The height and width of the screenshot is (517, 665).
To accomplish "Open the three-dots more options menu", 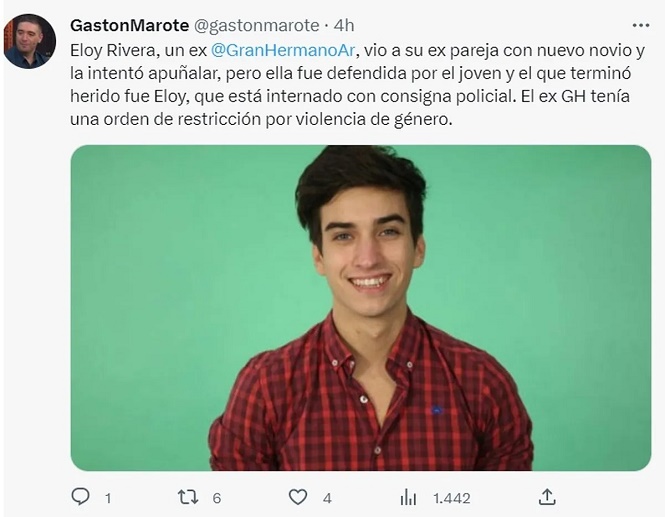I will click(640, 25).
